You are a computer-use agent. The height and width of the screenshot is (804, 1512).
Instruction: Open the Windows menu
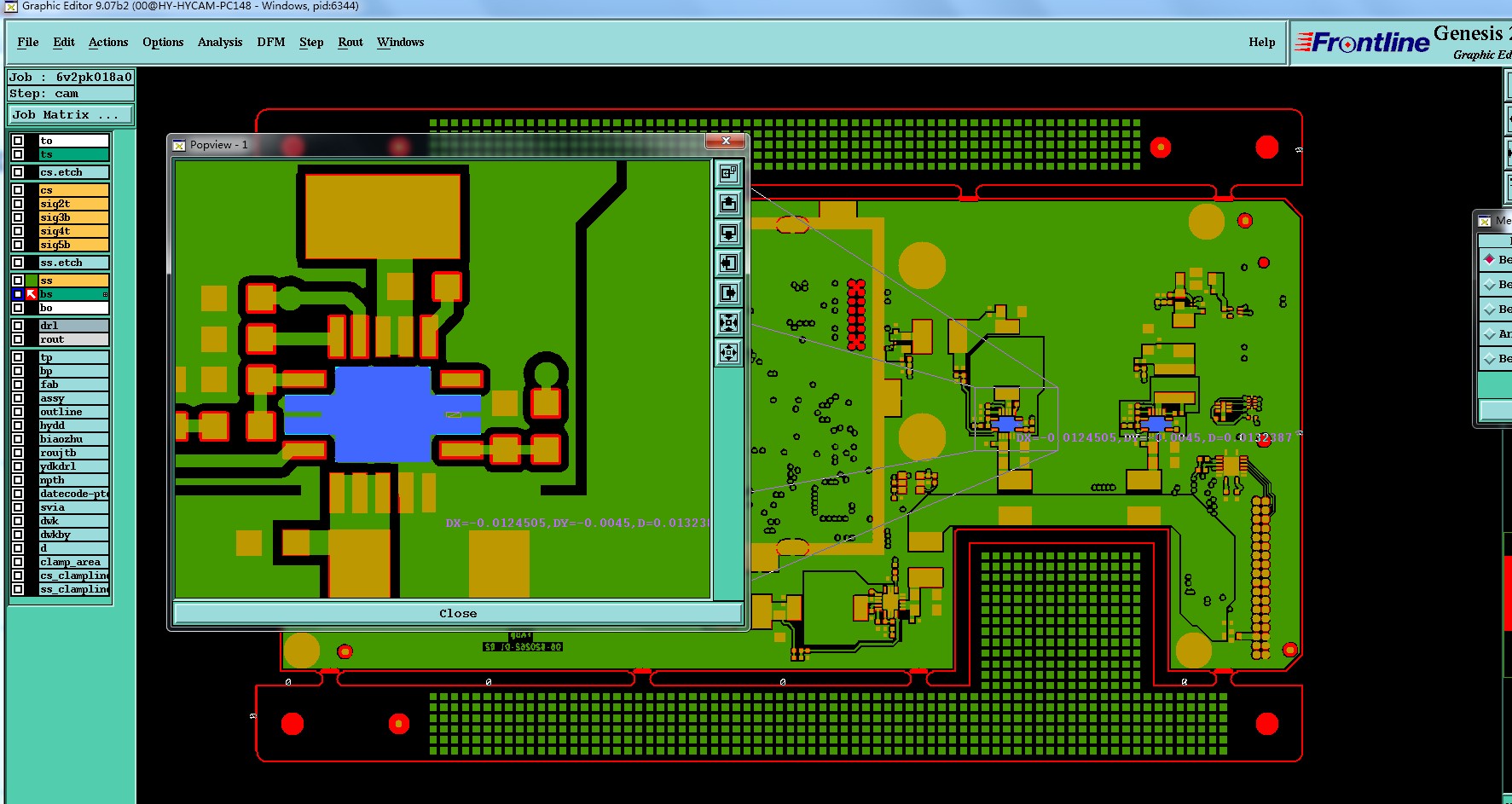pos(400,42)
